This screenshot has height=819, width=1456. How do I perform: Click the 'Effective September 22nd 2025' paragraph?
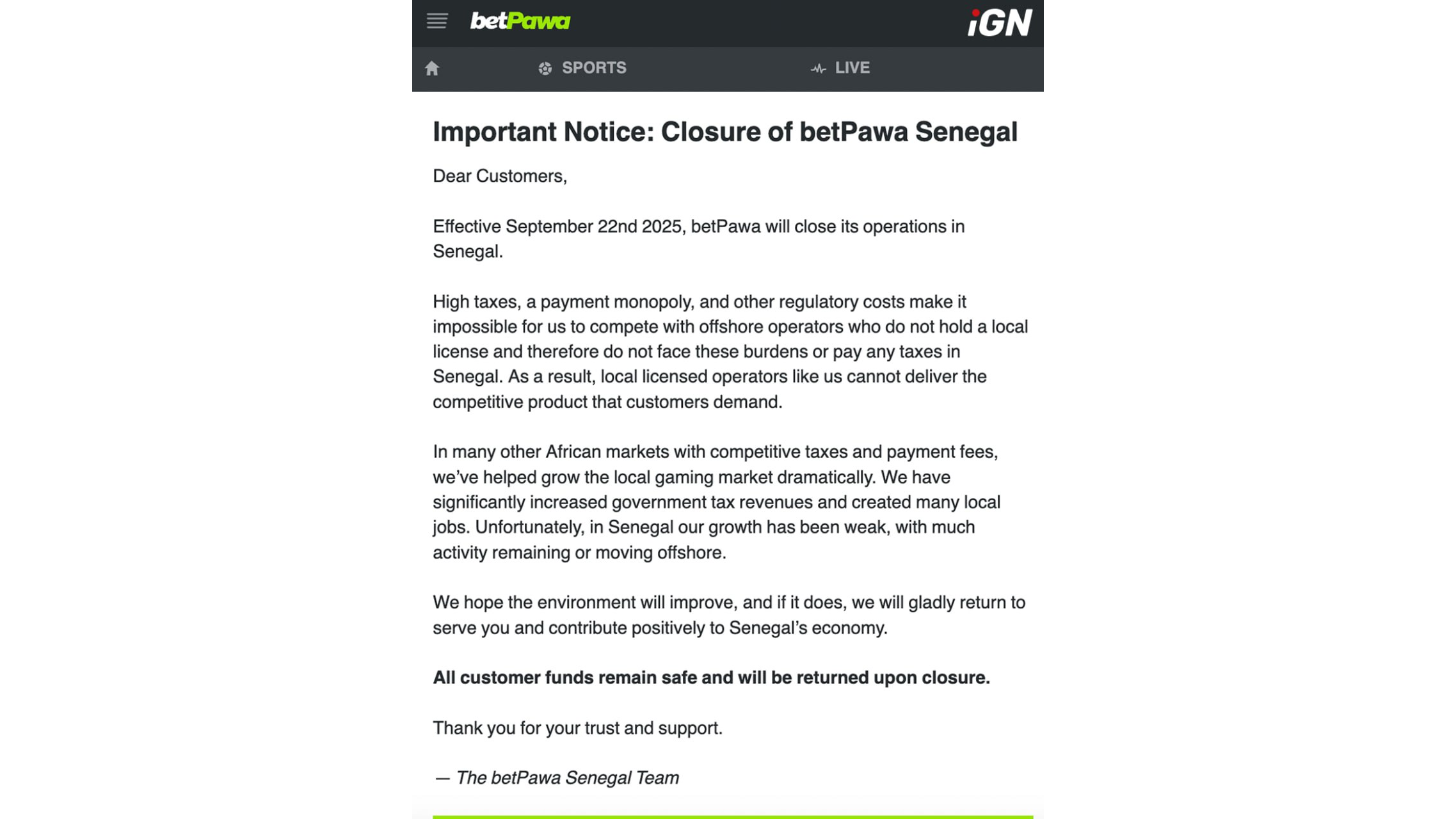[698, 239]
